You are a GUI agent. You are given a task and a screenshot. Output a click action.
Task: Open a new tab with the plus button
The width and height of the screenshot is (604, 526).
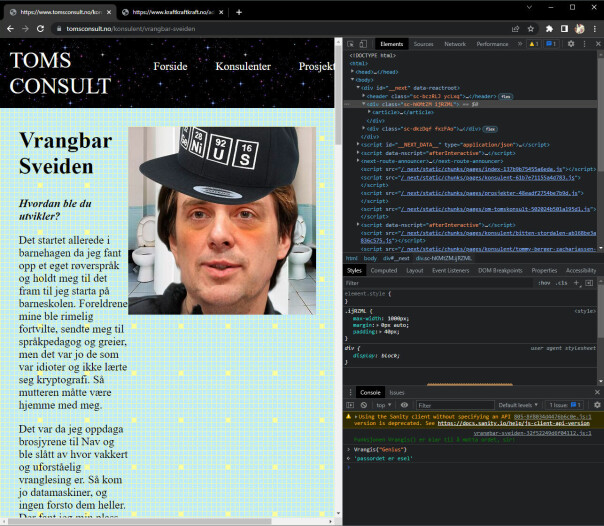pyautogui.click(x=239, y=12)
